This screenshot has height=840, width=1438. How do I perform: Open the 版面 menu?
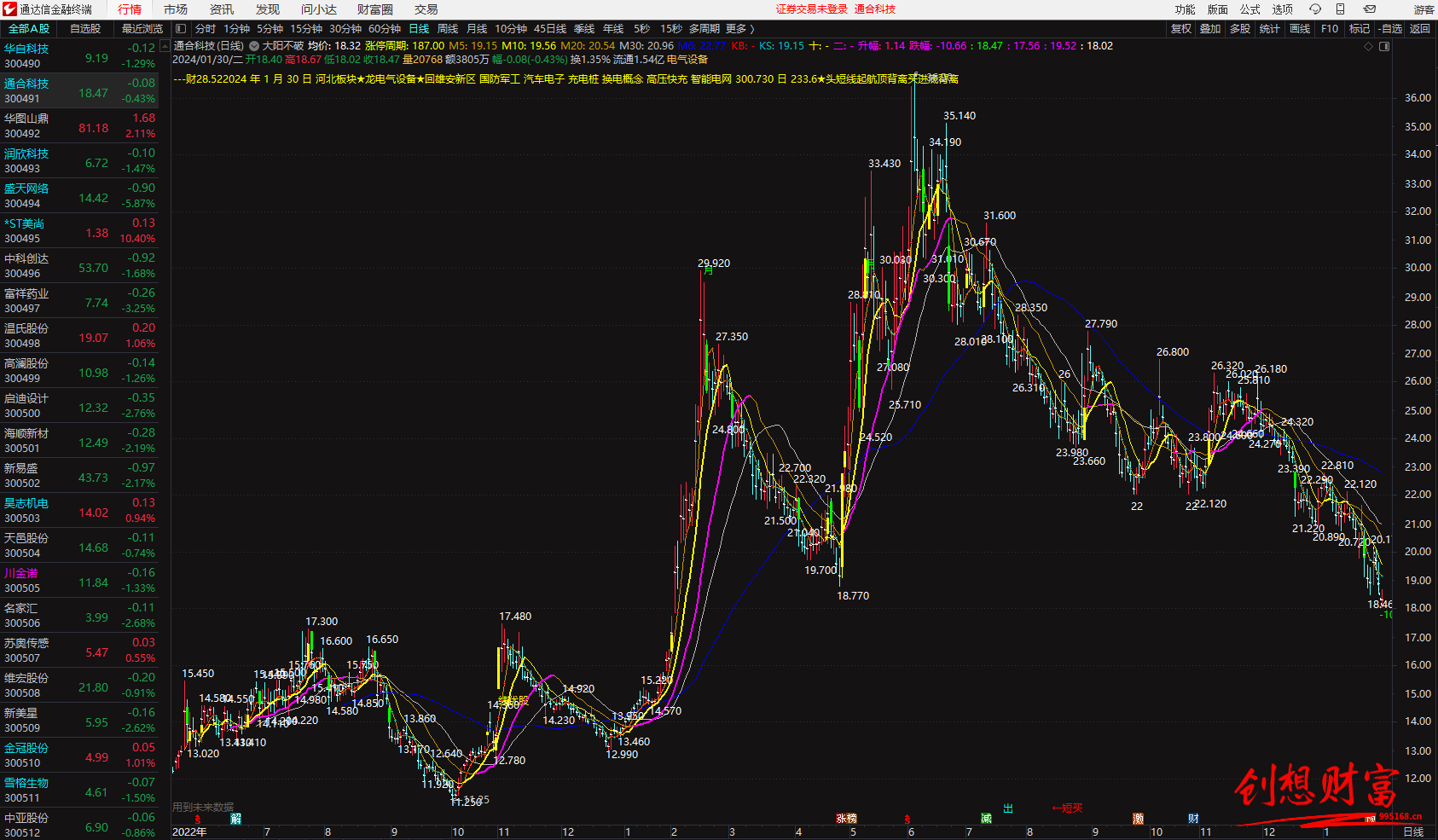pyautogui.click(x=1217, y=9)
